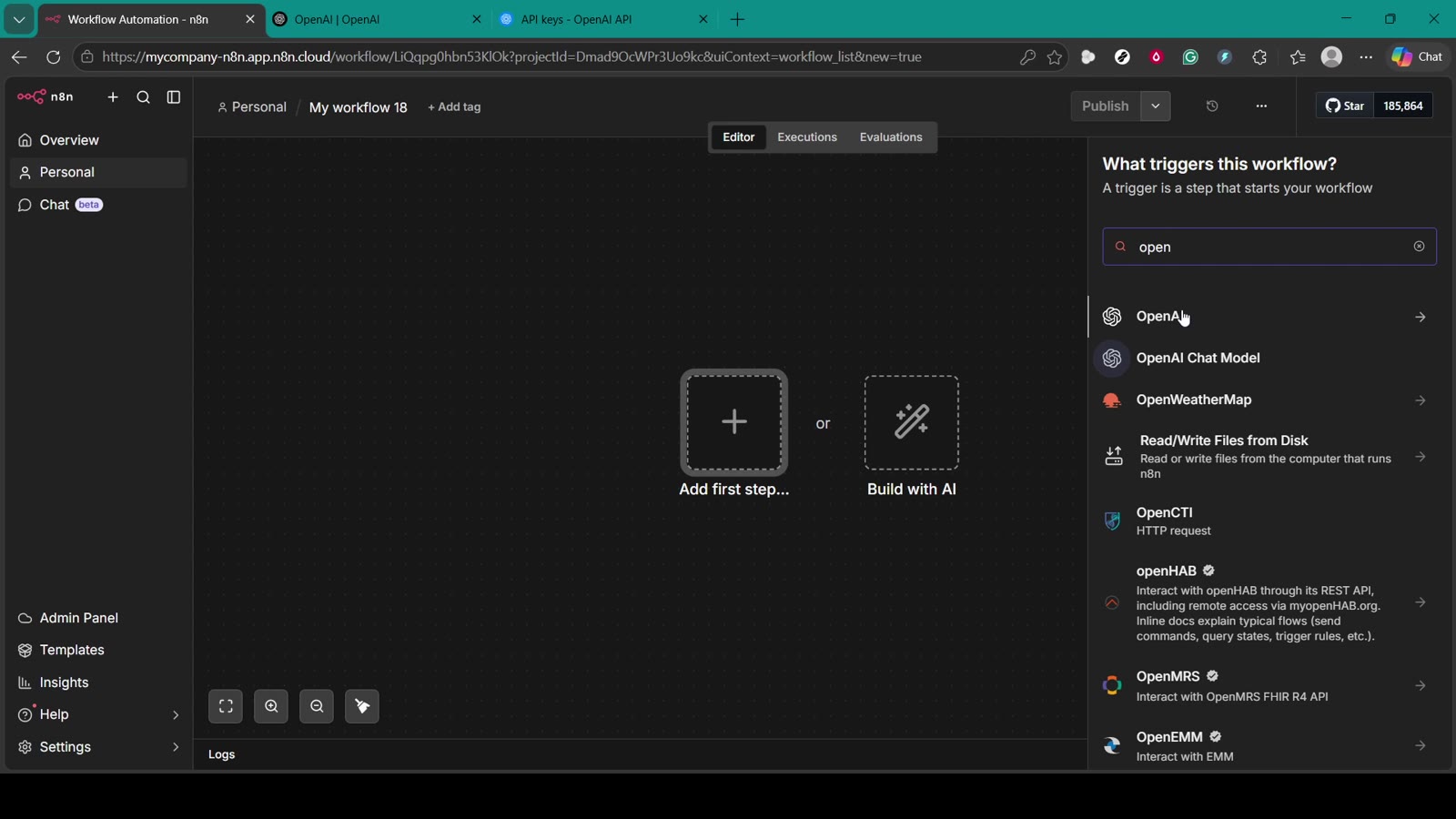Open workflow history clock icon
Image resolution: width=1456 pixels, height=819 pixels.
[1212, 106]
